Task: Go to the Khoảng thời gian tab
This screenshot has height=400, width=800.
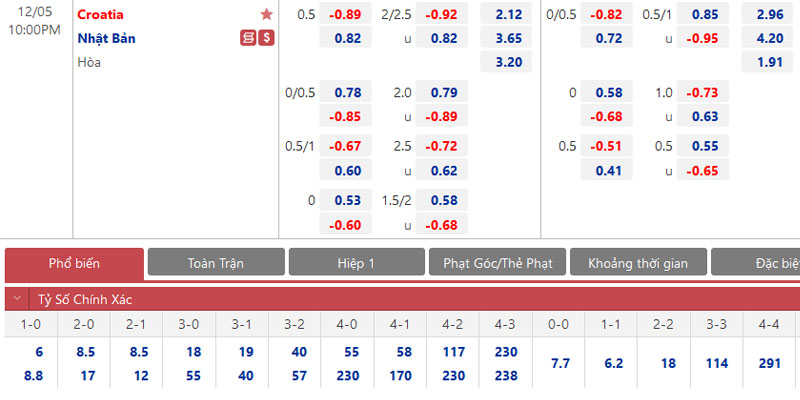Action: (637, 263)
